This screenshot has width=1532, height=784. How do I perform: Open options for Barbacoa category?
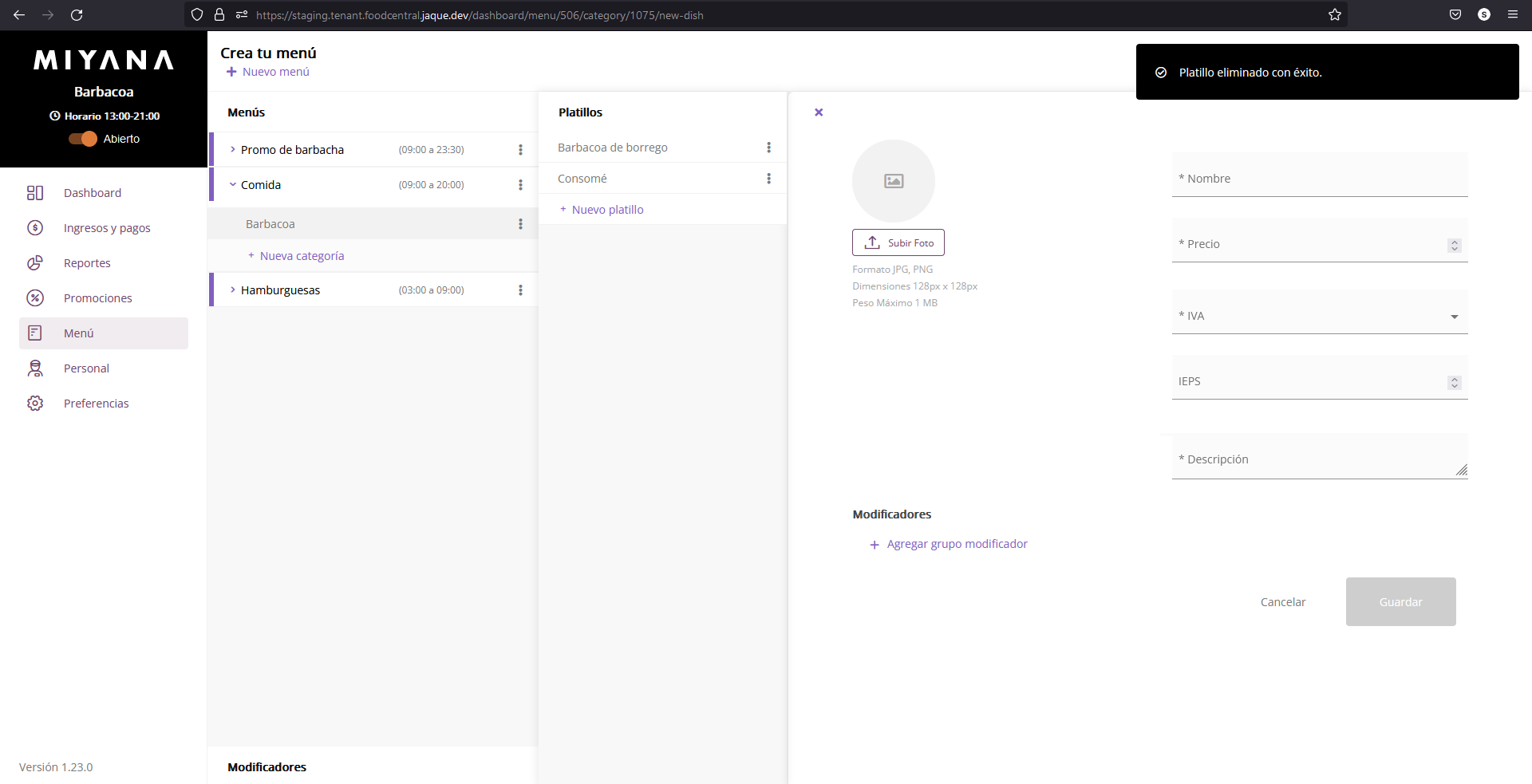520,224
